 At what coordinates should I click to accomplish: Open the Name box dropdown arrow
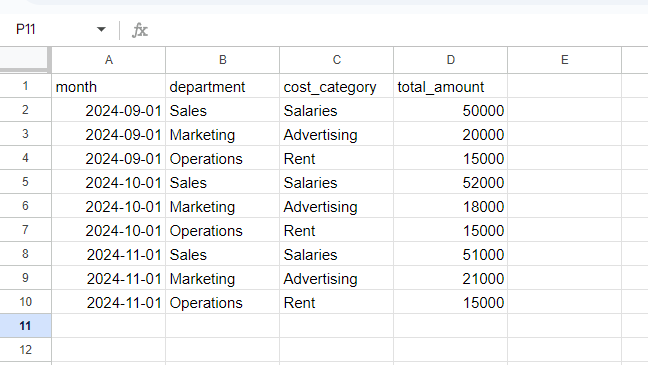[x=101, y=29]
